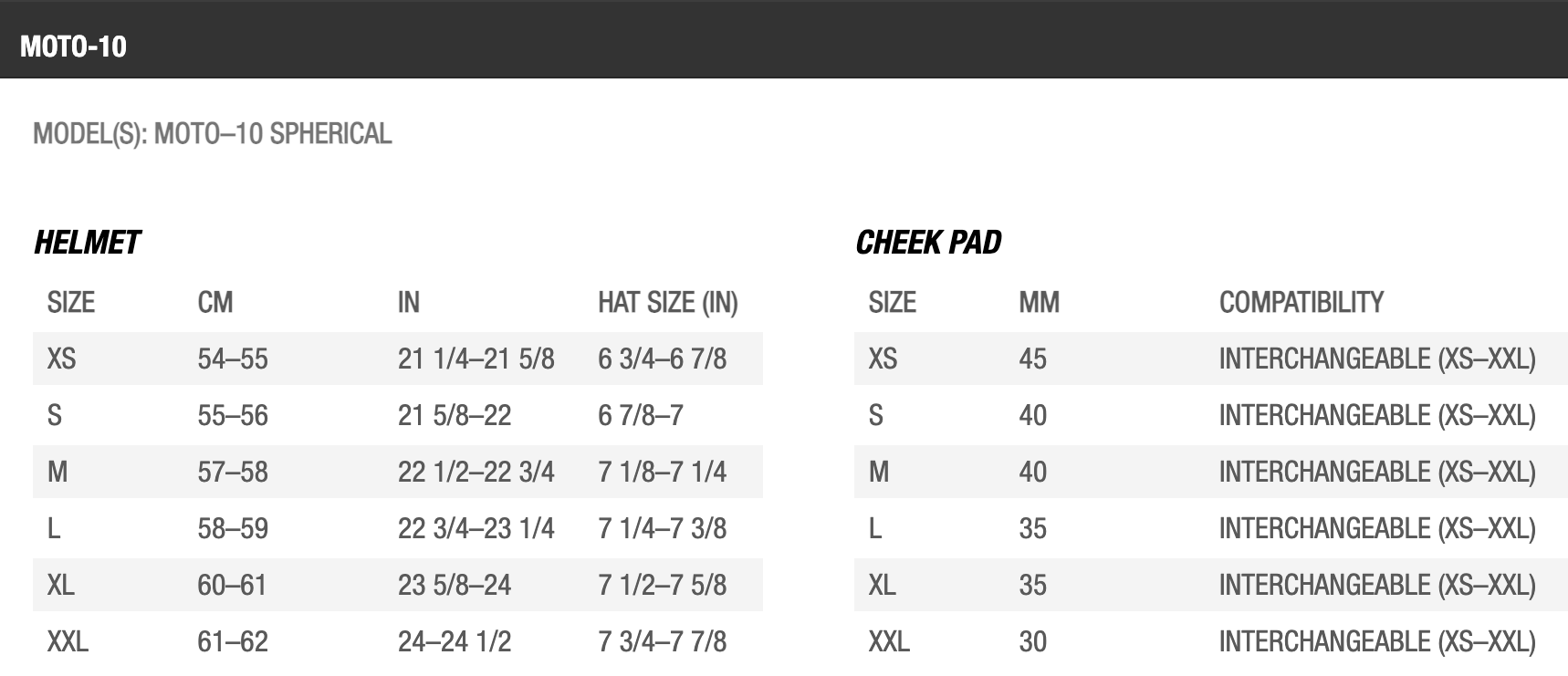1568x676 pixels.
Task: Select the cheek pad XXL row label
Action: (889, 641)
